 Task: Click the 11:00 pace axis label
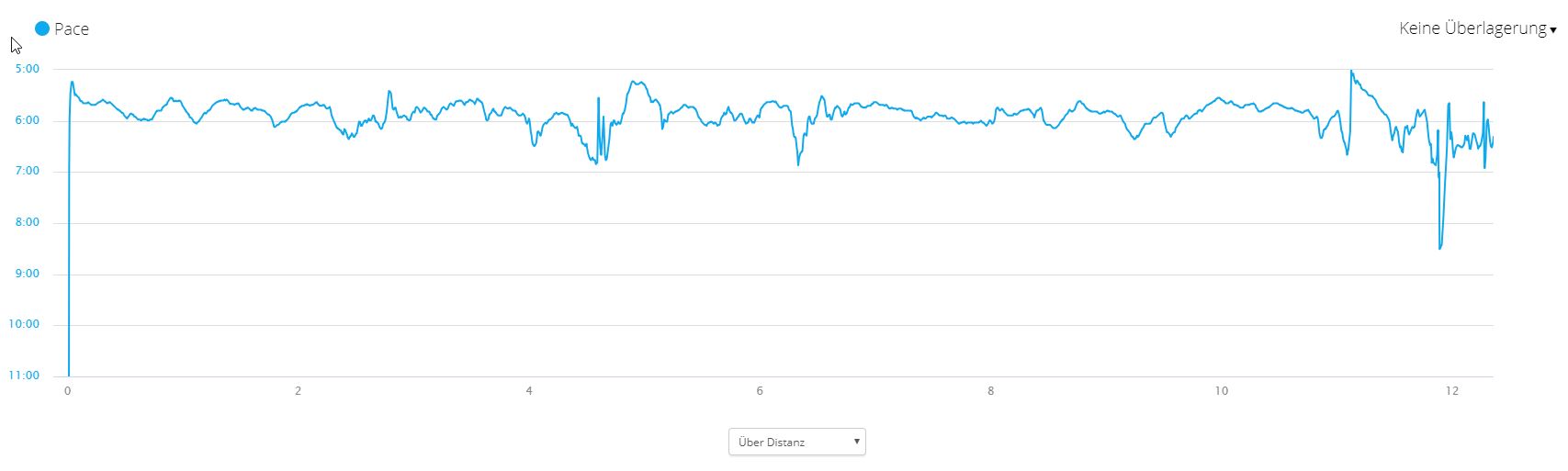(x=26, y=376)
